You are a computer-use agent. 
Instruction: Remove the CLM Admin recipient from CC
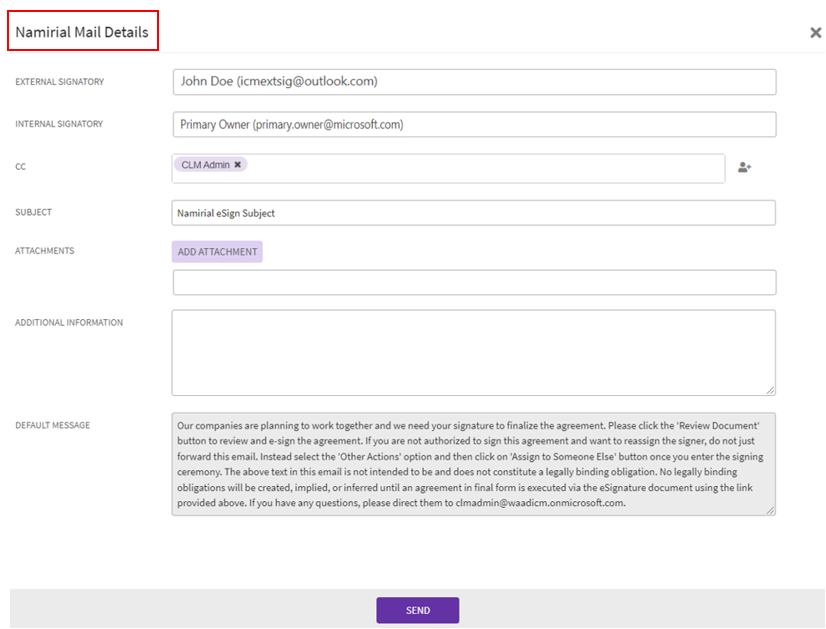pyautogui.click(x=238, y=165)
